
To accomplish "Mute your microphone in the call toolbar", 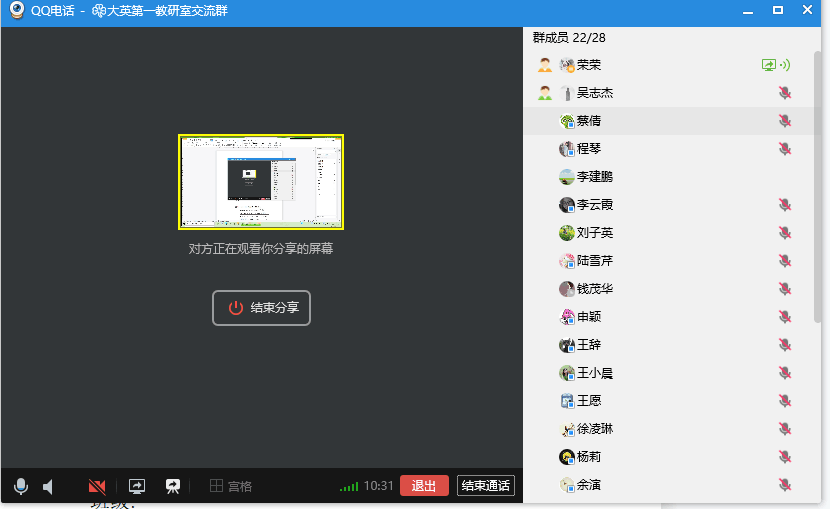I will coord(21,486).
